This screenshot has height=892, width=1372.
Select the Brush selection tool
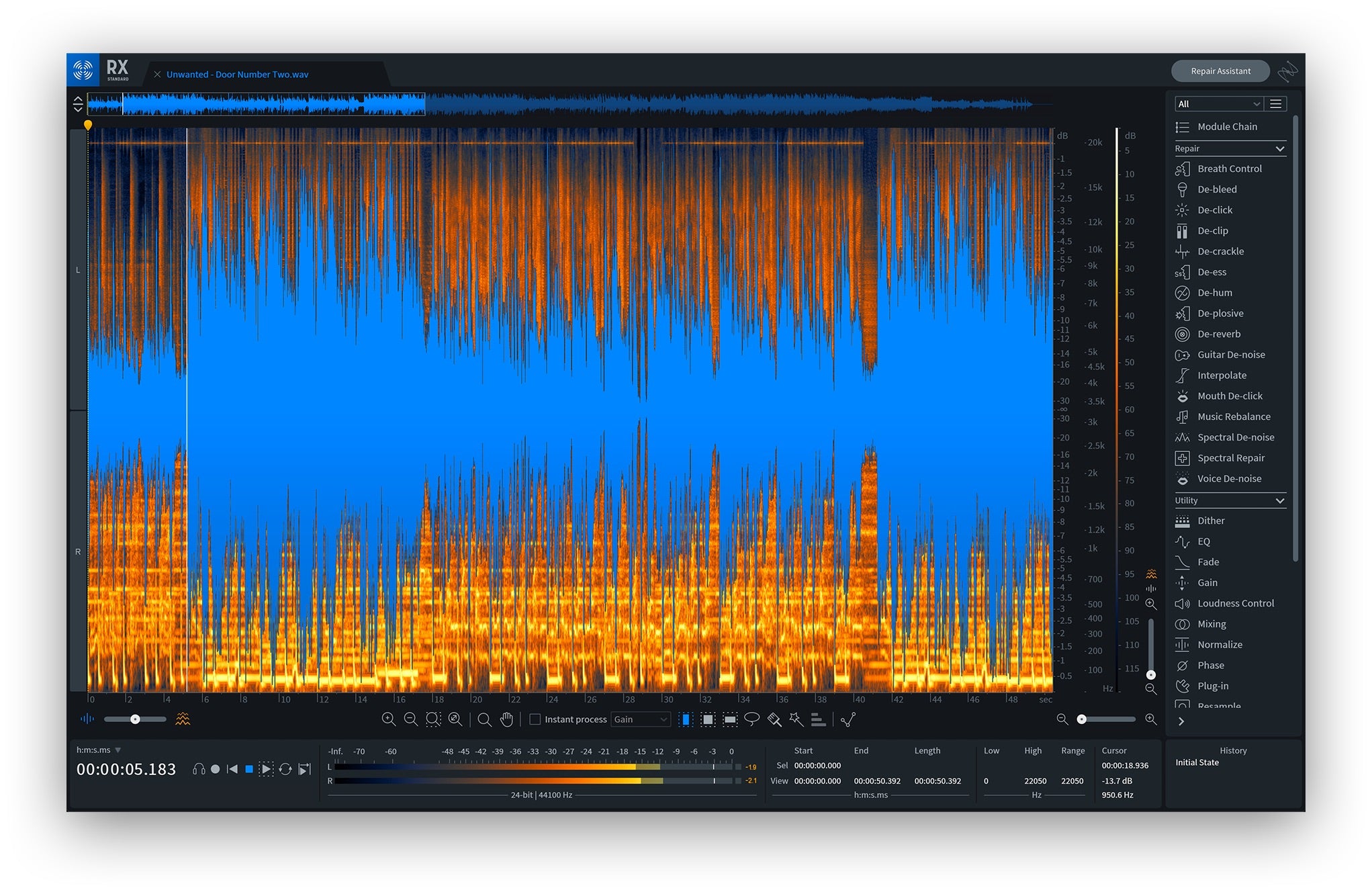click(x=774, y=719)
